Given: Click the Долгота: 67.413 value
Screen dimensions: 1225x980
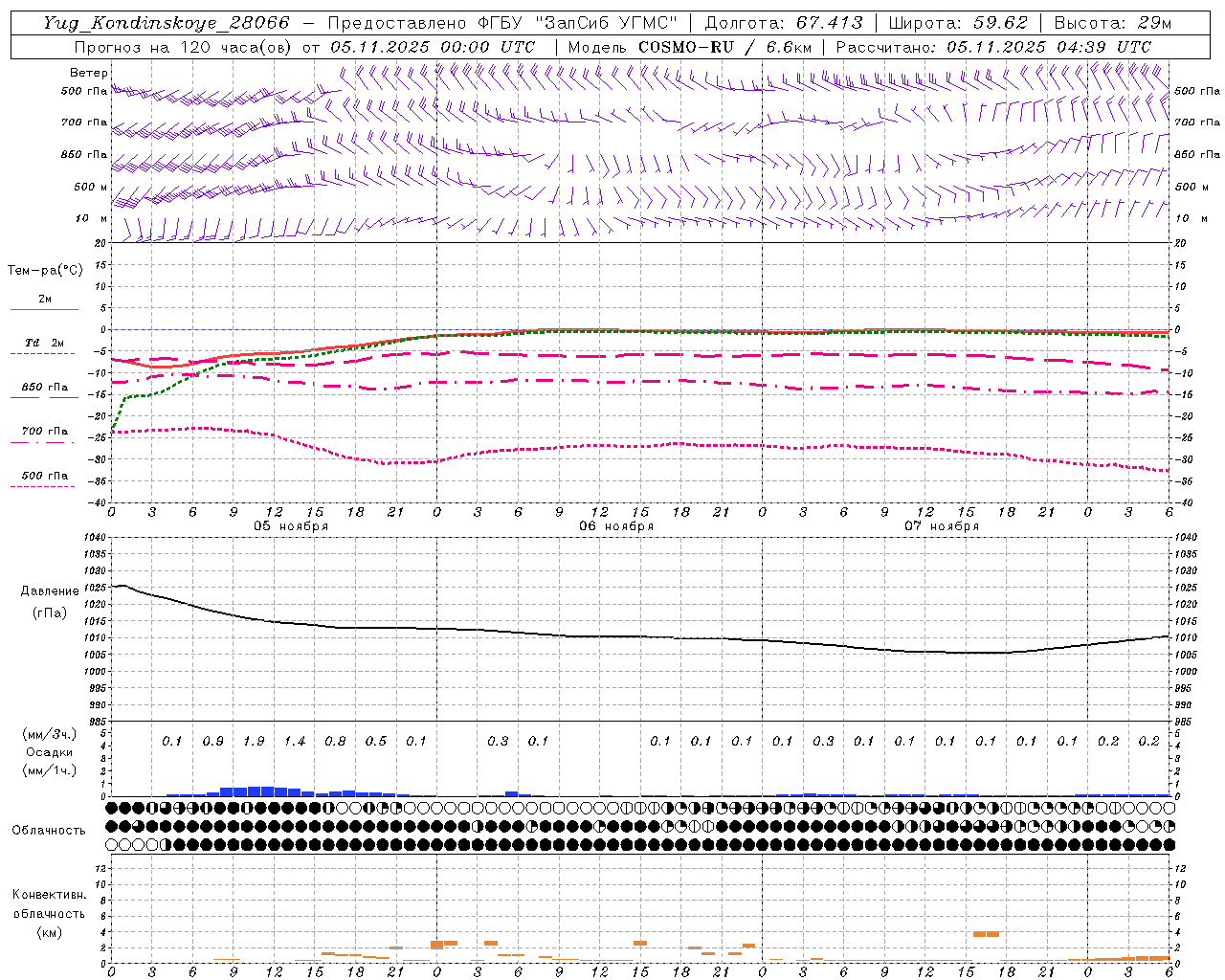Looking at the screenshot, I should [784, 23].
